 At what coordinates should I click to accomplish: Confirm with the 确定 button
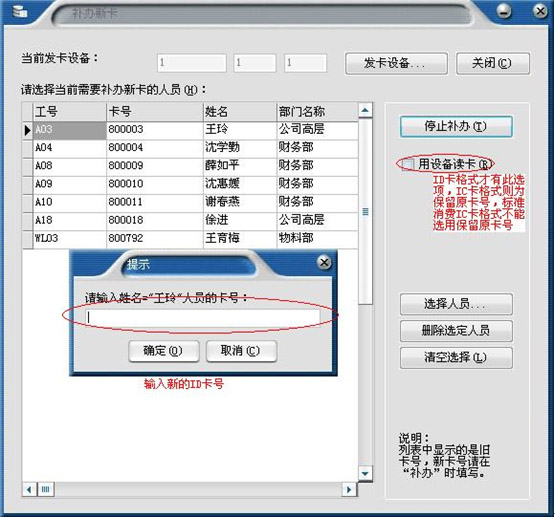click(164, 351)
